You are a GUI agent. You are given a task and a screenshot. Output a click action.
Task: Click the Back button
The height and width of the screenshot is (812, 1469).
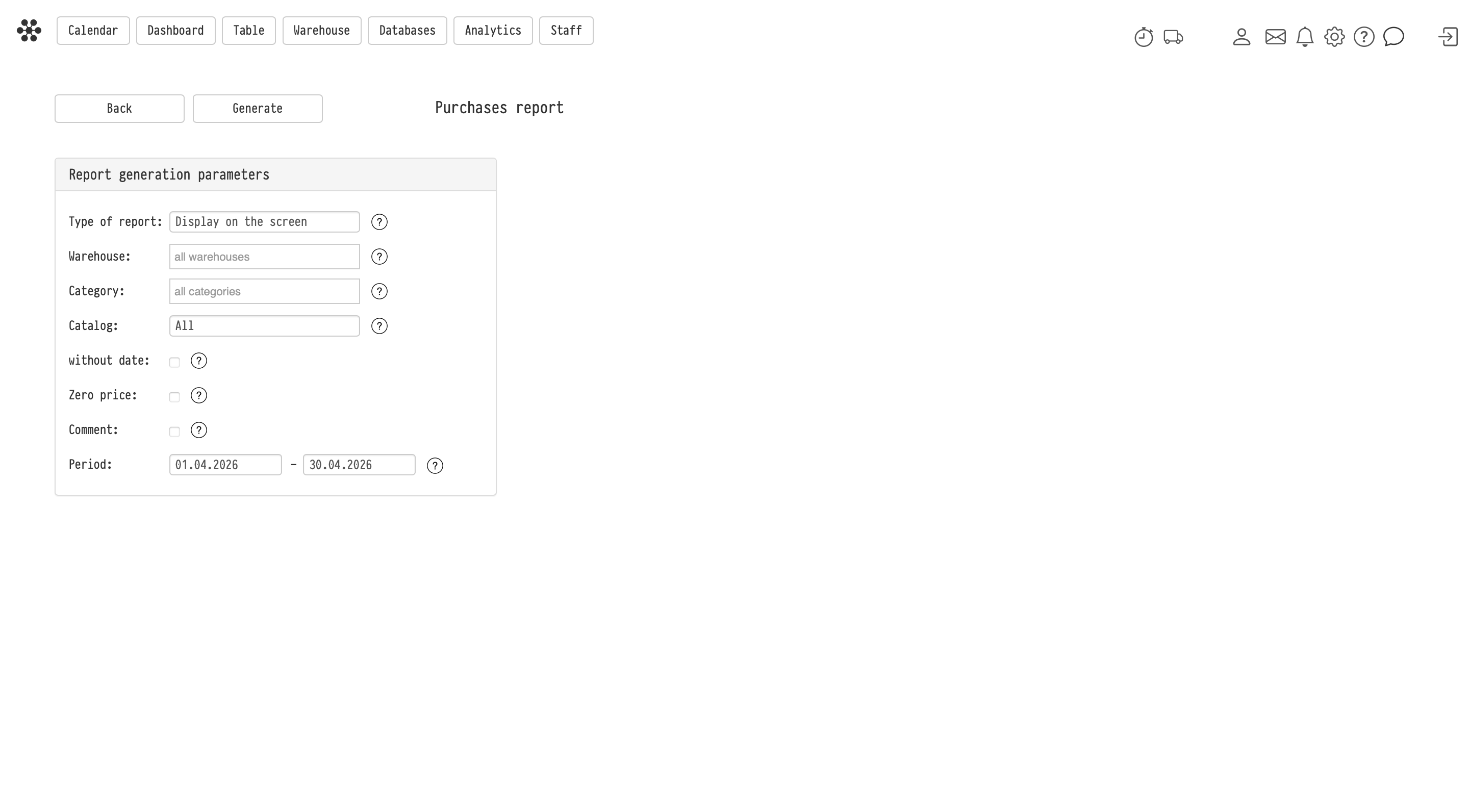[119, 108]
